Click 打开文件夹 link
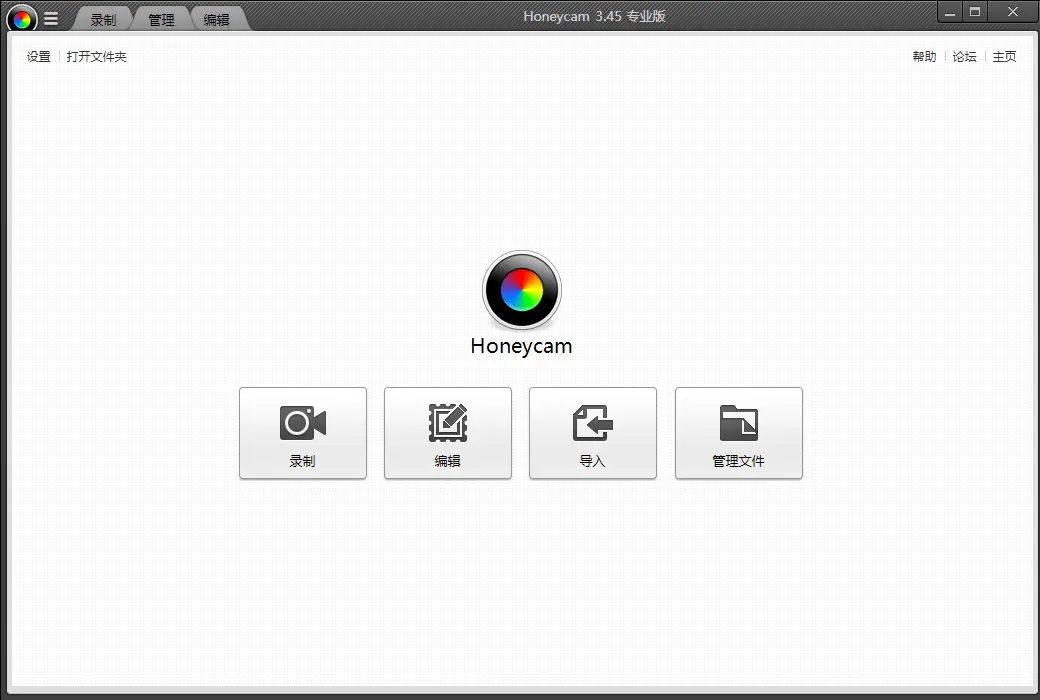This screenshot has width=1040, height=700. [96, 57]
